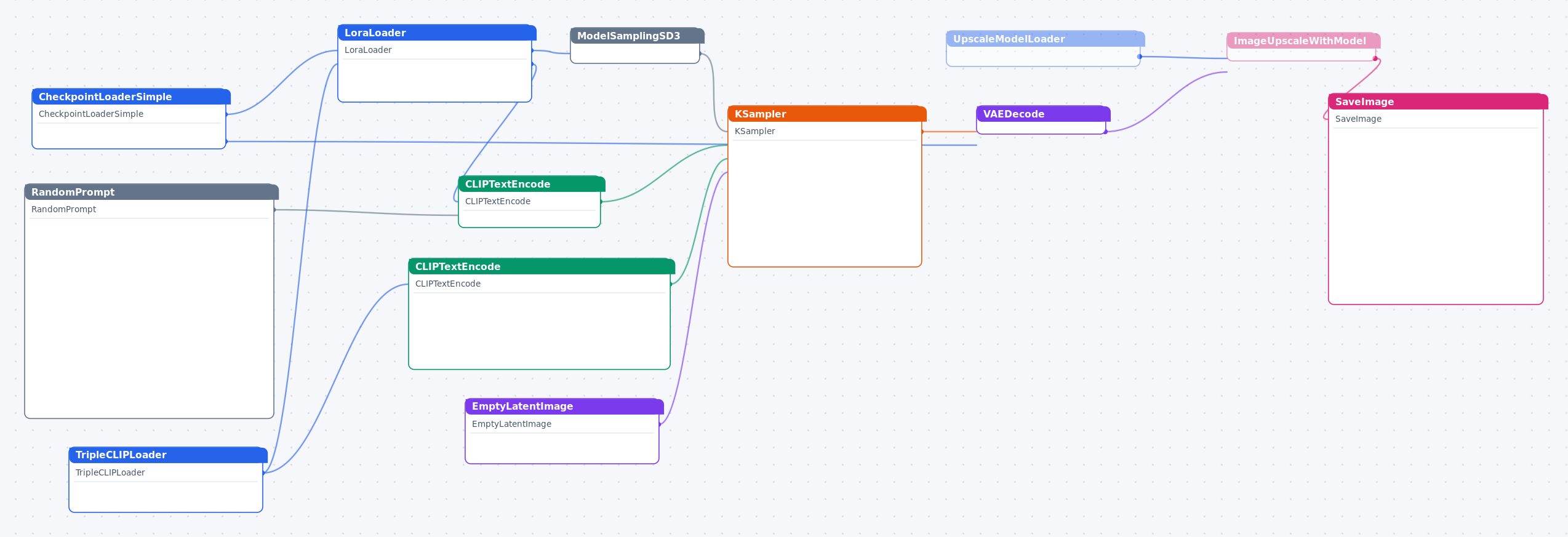Select the orange KSampler title bar
This screenshot has height=537, width=1568.
[827, 114]
